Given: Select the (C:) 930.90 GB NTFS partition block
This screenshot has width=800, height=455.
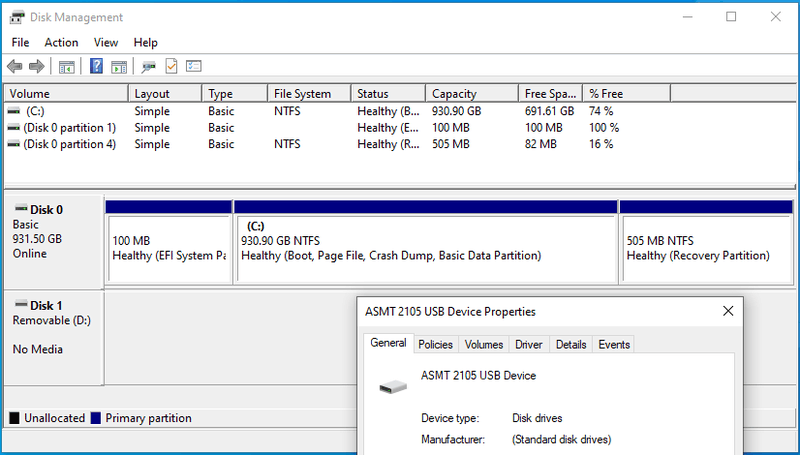Looking at the screenshot, I should click(x=426, y=242).
